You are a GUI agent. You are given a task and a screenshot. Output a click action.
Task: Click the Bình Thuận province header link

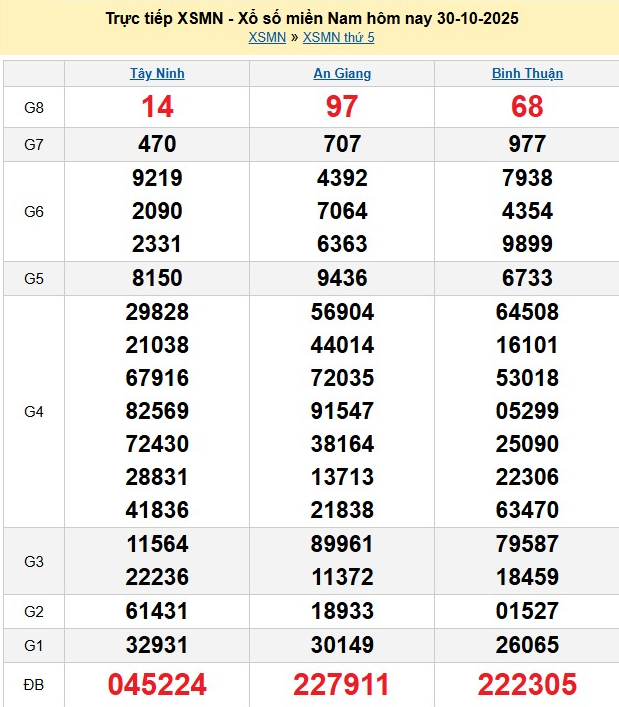527,73
